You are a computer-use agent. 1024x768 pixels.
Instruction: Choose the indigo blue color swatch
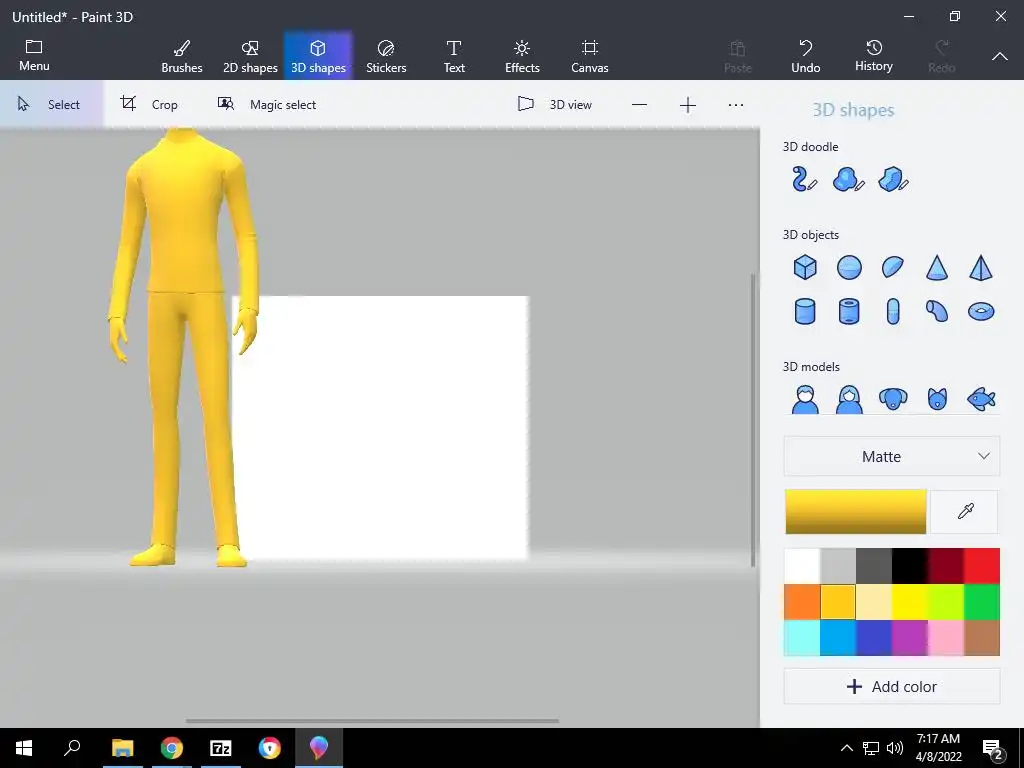tap(874, 637)
